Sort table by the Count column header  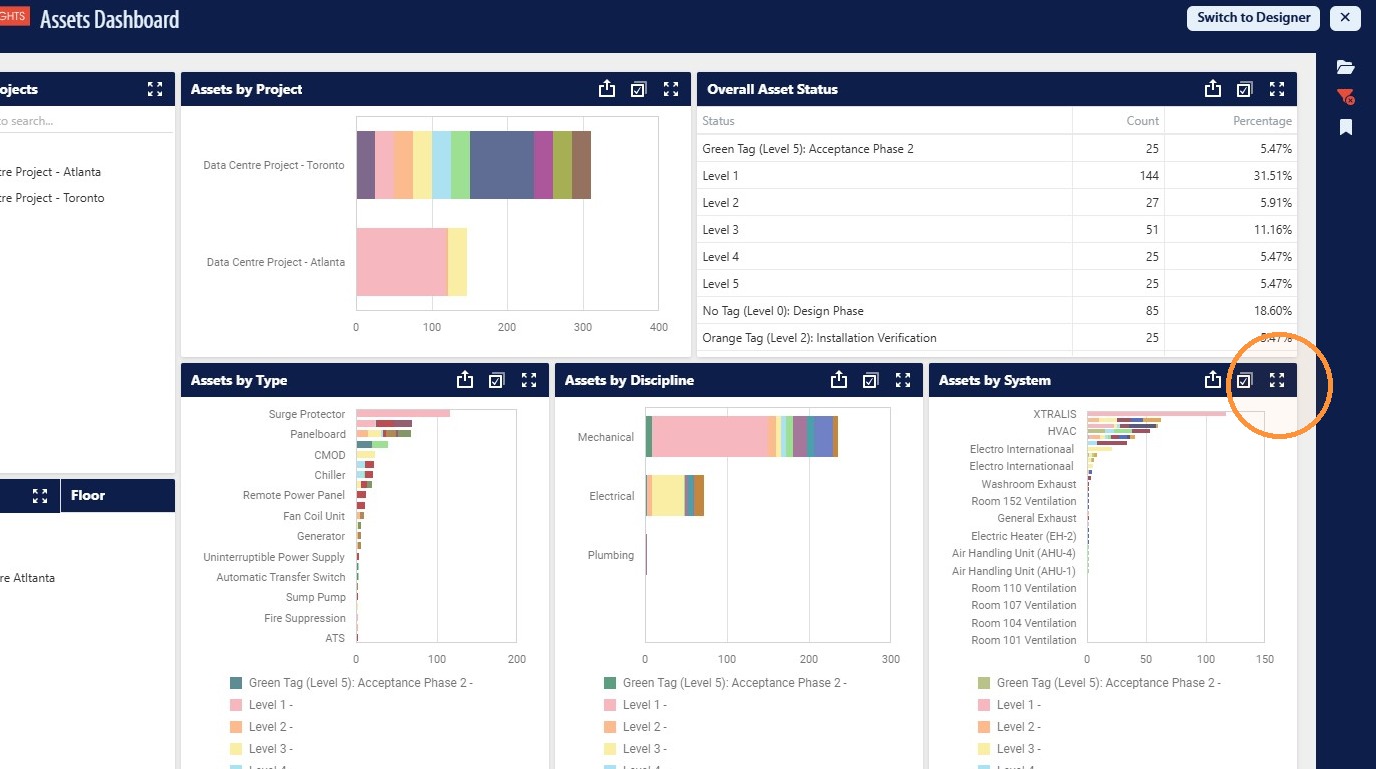coord(1142,121)
